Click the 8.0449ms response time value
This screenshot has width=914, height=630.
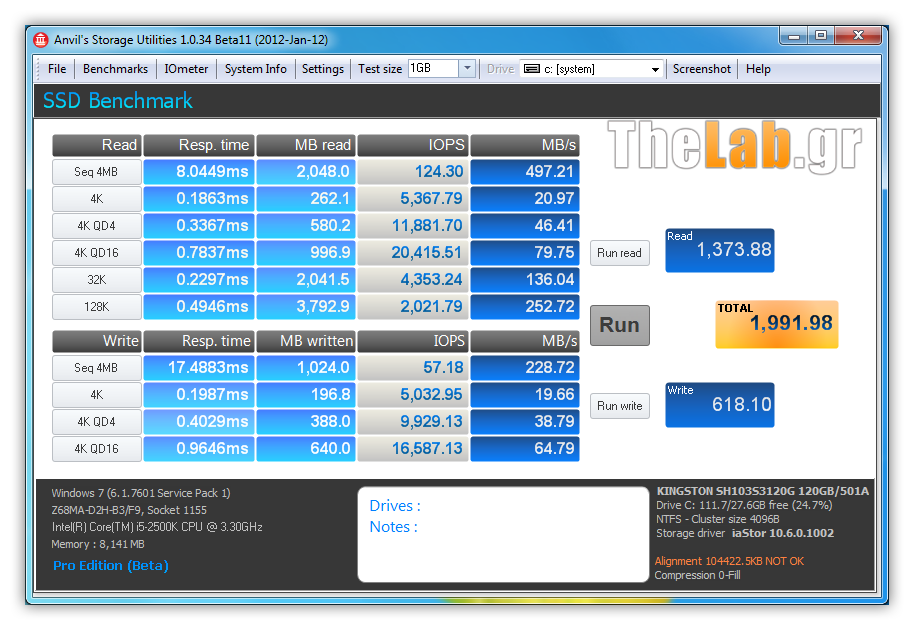[199, 172]
